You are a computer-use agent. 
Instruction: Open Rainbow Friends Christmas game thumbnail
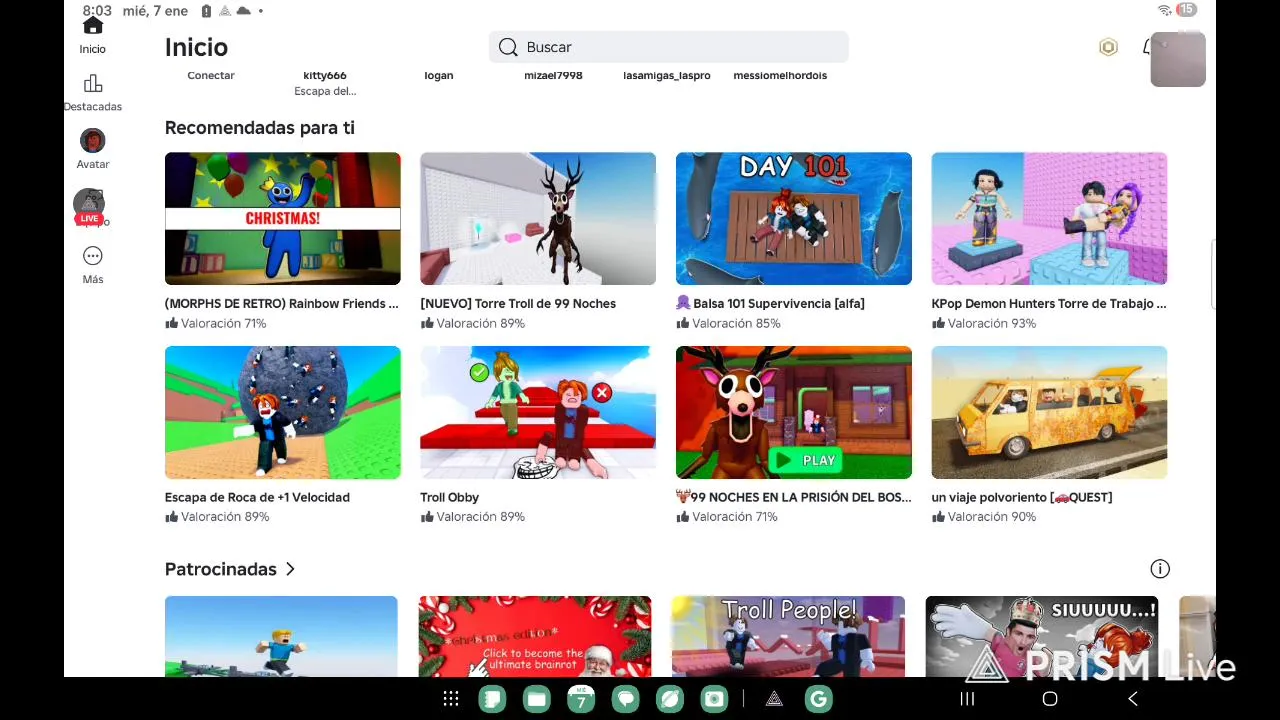[x=283, y=218]
